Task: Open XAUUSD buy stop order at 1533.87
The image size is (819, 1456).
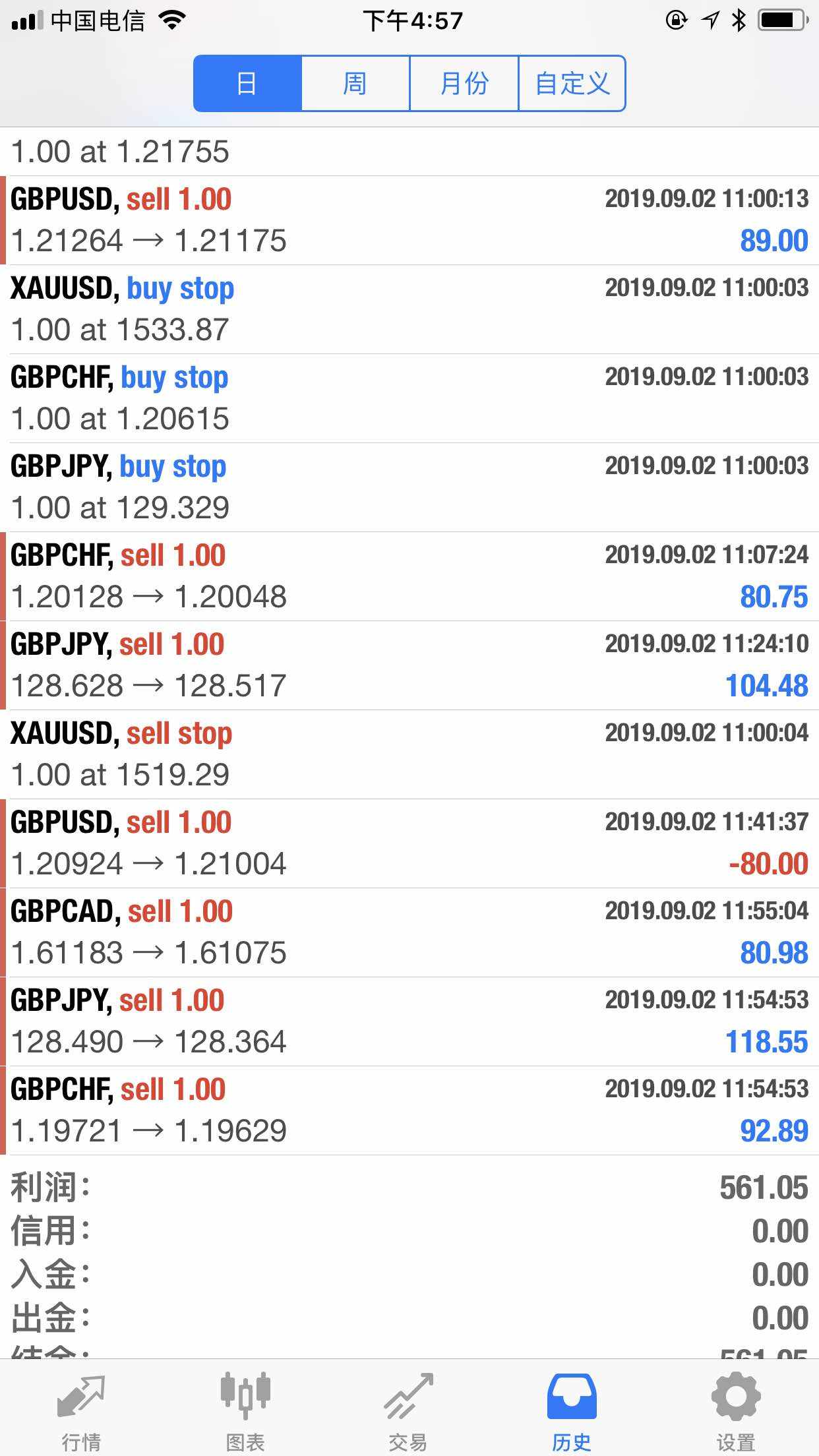Action: click(409, 309)
